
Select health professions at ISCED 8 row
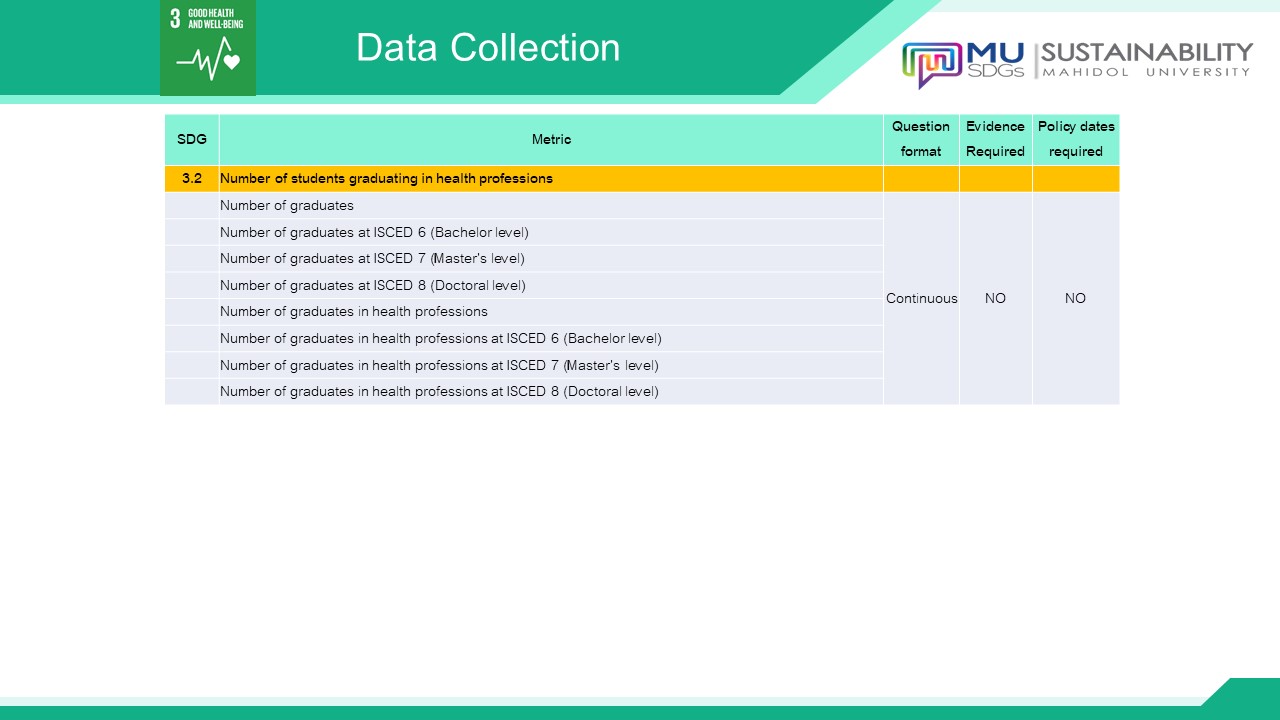pyautogui.click(x=439, y=392)
